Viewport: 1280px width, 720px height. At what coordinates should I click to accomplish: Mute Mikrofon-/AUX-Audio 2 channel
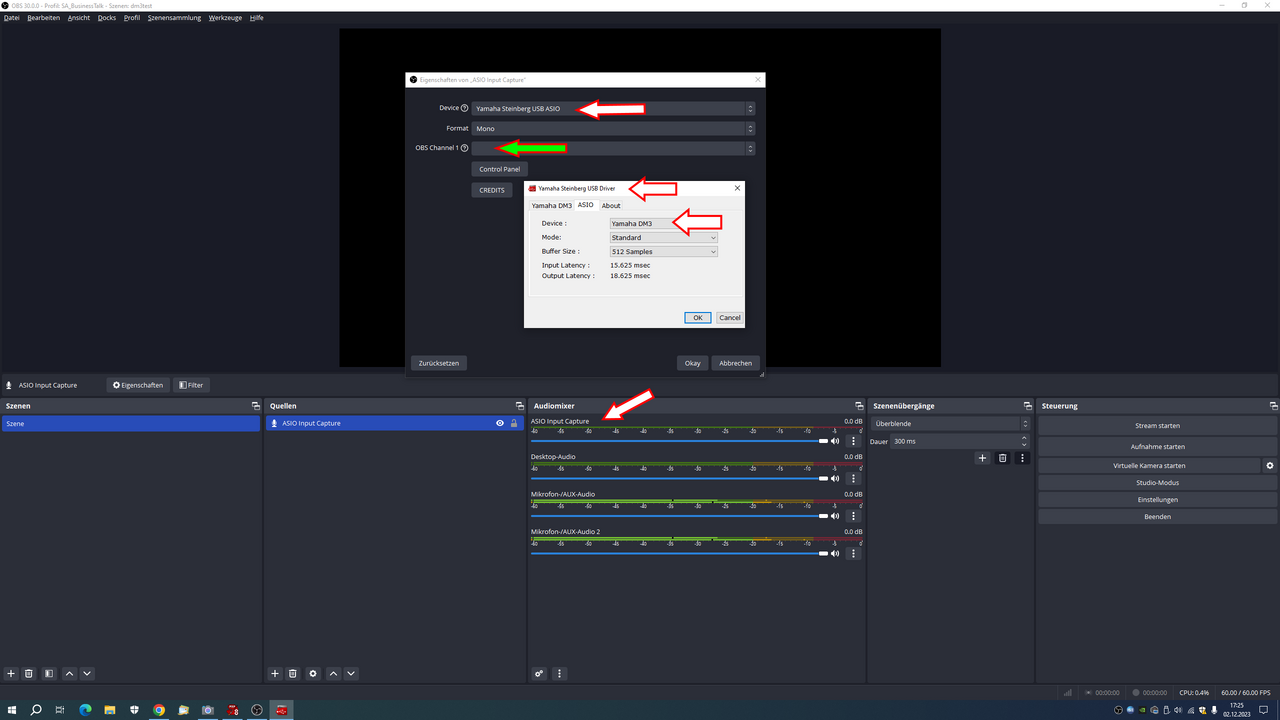pos(836,553)
